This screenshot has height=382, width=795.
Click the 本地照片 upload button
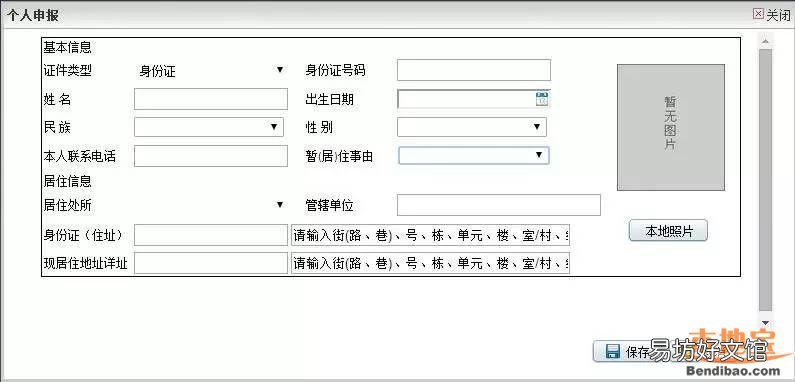point(668,231)
